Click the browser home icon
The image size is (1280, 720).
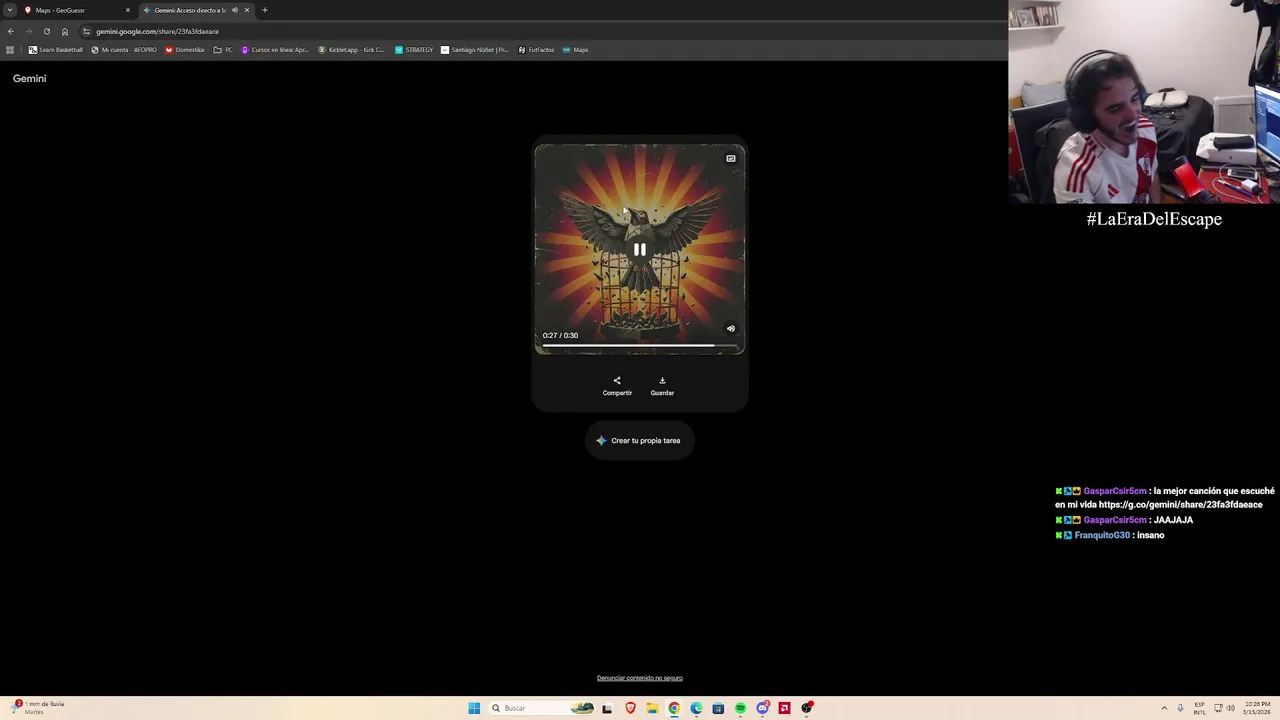[65, 31]
